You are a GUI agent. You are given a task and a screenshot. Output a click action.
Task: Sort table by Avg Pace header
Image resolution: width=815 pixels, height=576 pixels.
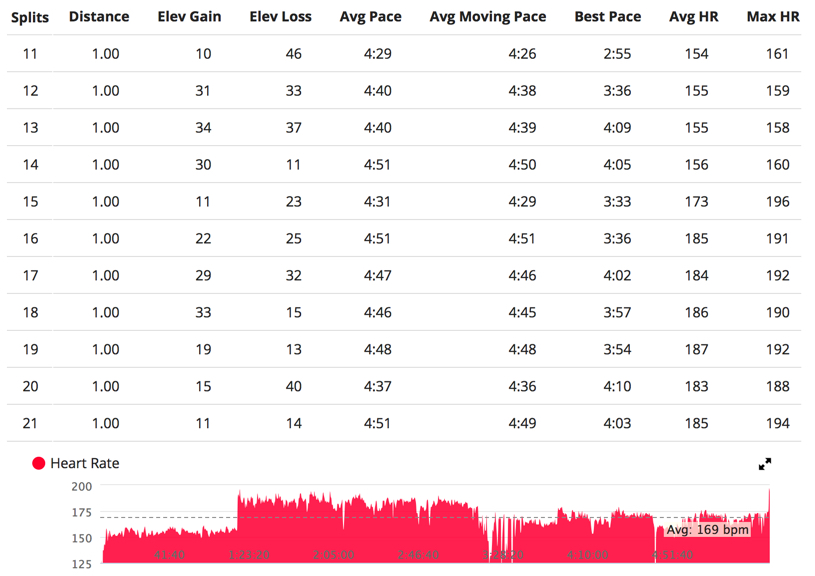click(370, 17)
